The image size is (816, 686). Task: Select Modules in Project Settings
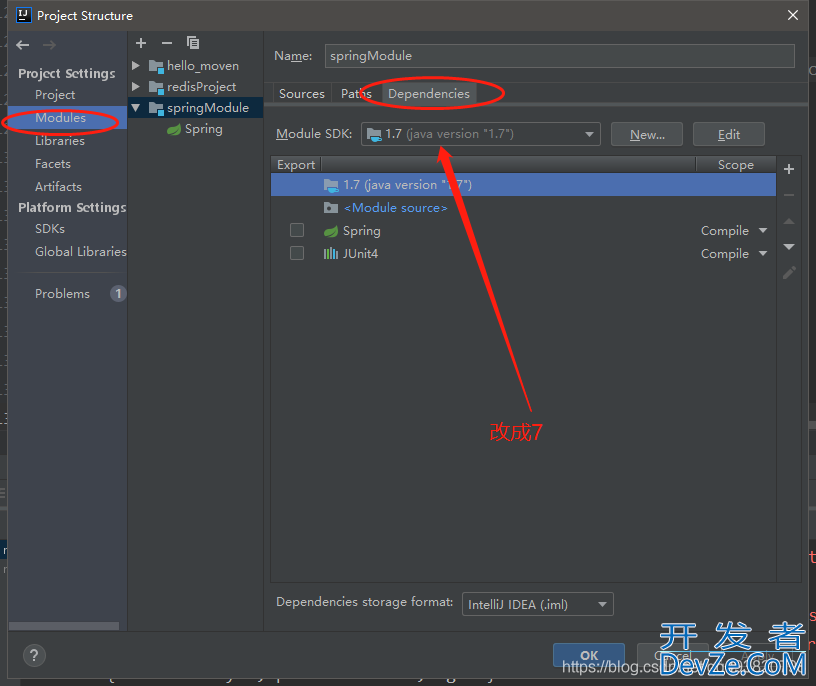60,118
